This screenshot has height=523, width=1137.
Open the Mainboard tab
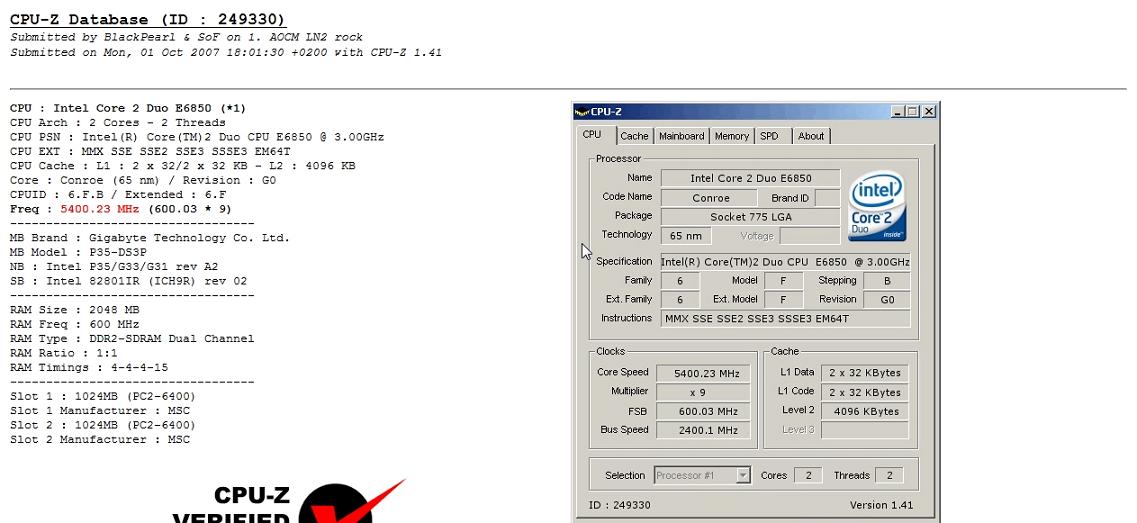click(682, 136)
